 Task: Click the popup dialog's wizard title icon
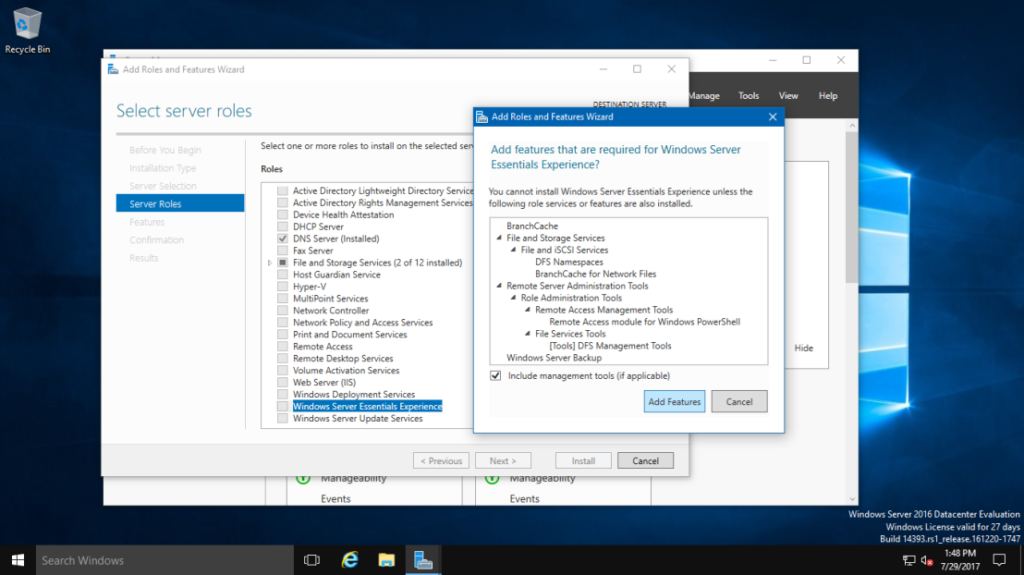[482, 117]
